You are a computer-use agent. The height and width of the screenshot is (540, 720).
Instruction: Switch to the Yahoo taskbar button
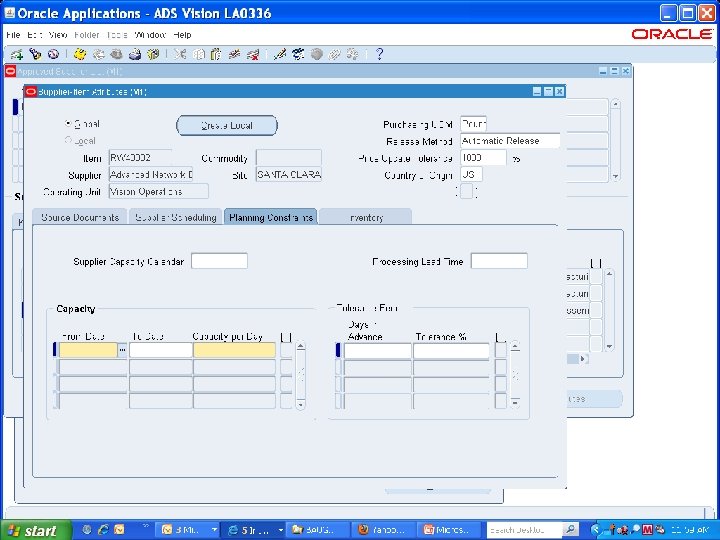[383, 530]
